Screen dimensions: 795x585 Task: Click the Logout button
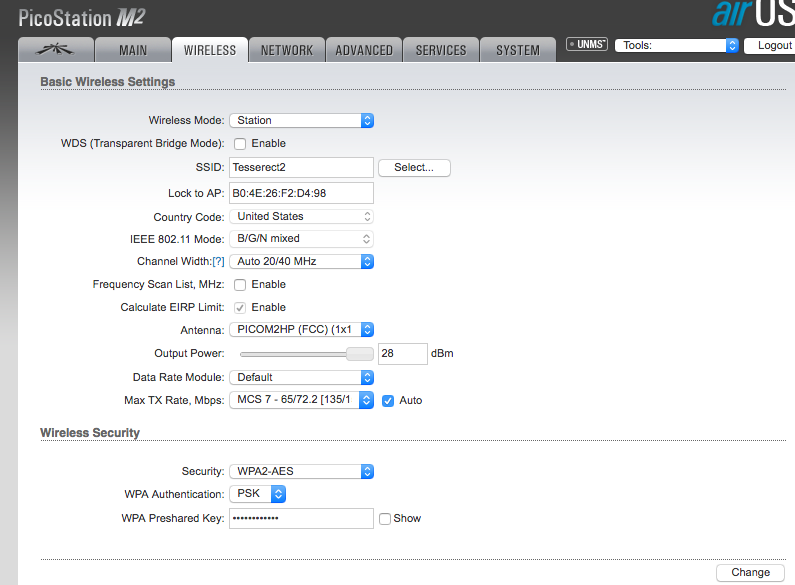click(771, 45)
